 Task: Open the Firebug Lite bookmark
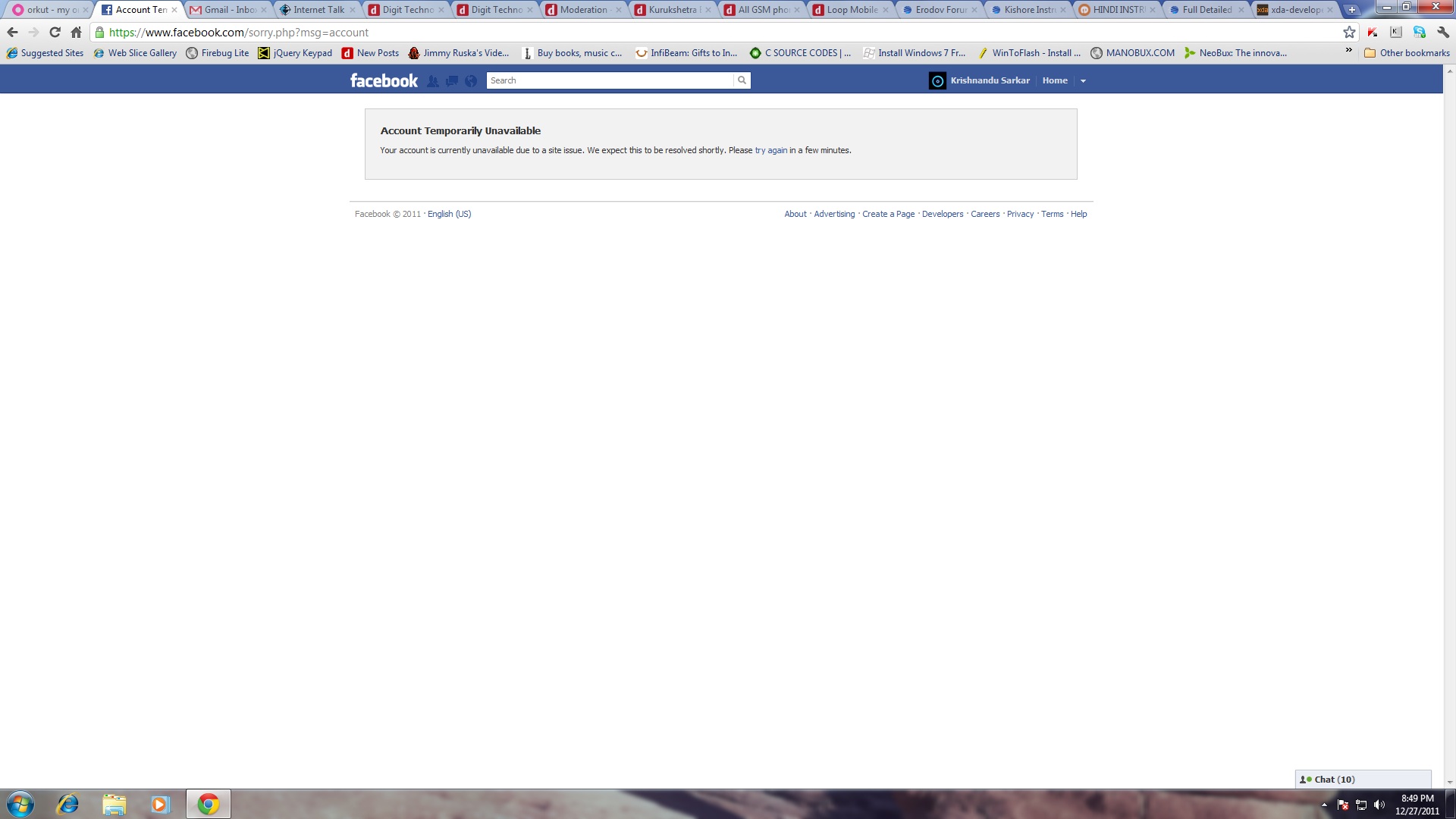[x=218, y=53]
